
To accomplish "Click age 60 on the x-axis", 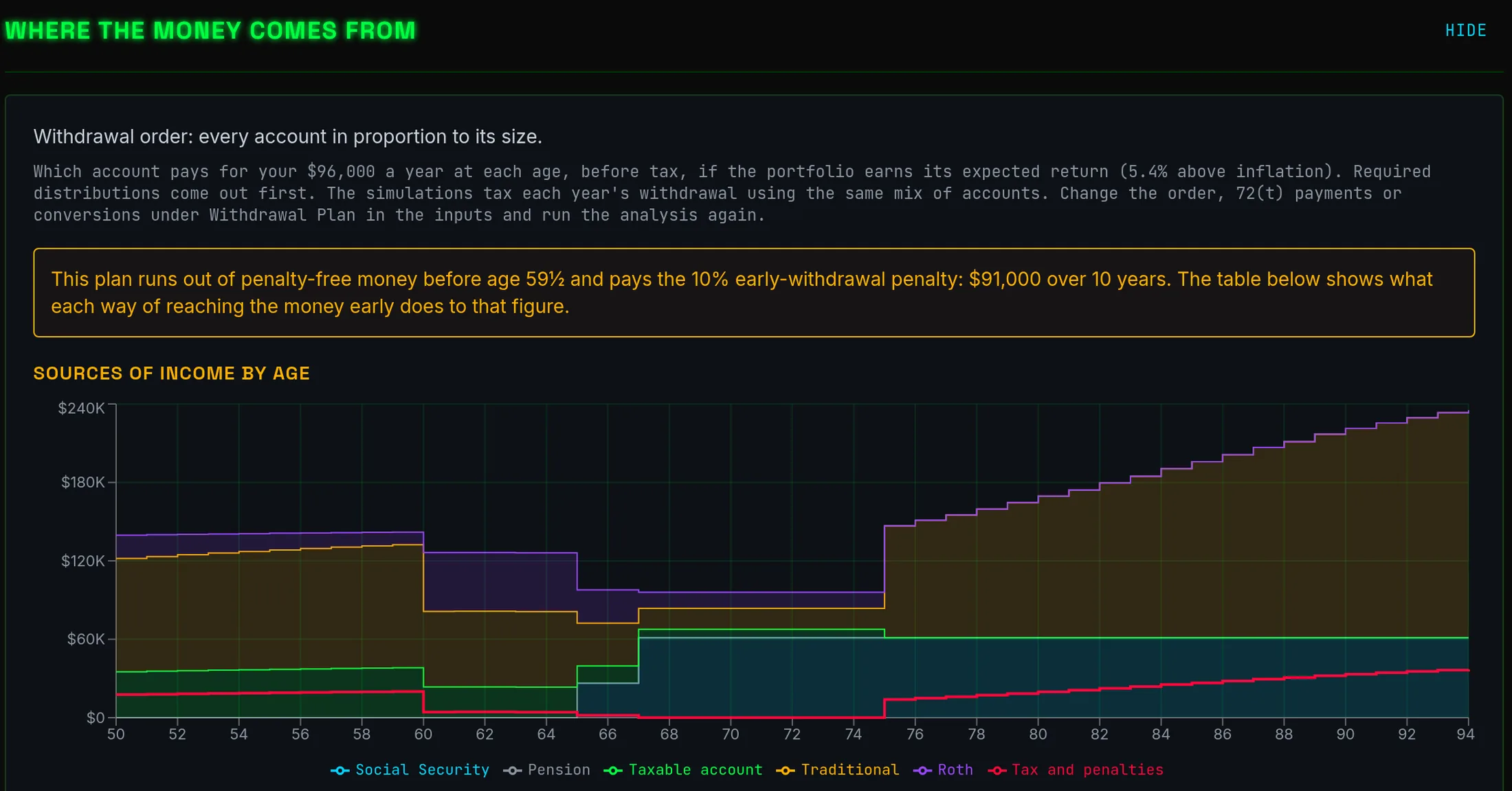I will 423,735.
